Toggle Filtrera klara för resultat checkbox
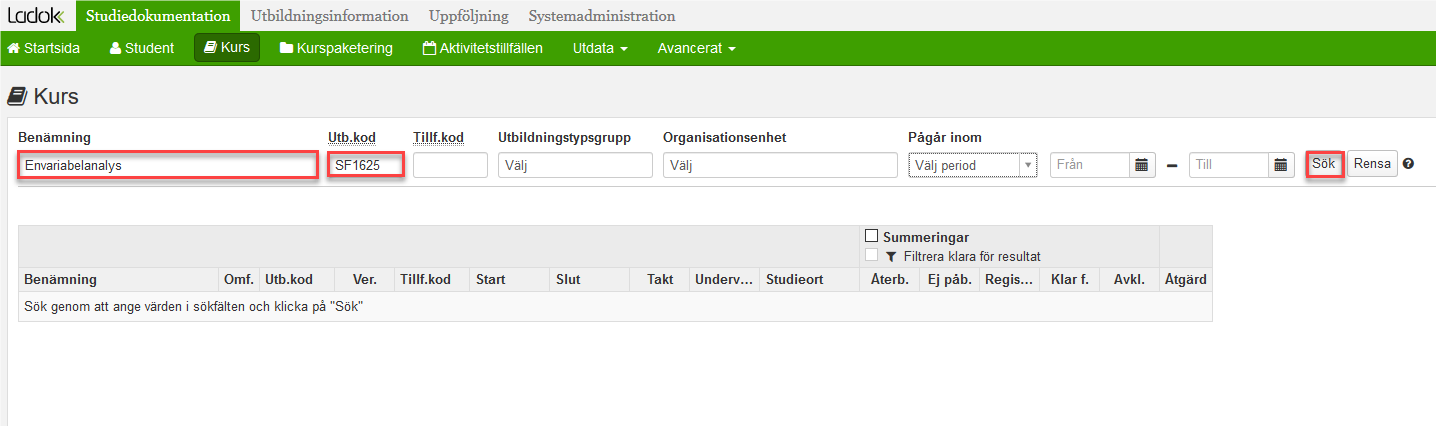Viewport: 1436px width, 426px height. pyautogui.click(x=872, y=255)
